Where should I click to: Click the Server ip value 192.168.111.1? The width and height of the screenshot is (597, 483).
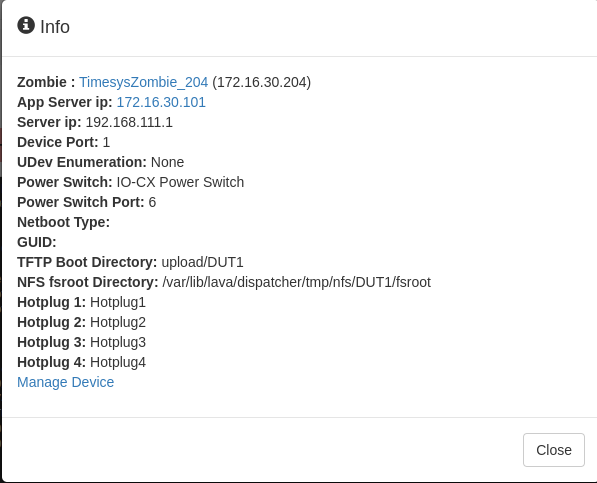pyautogui.click(x=129, y=122)
